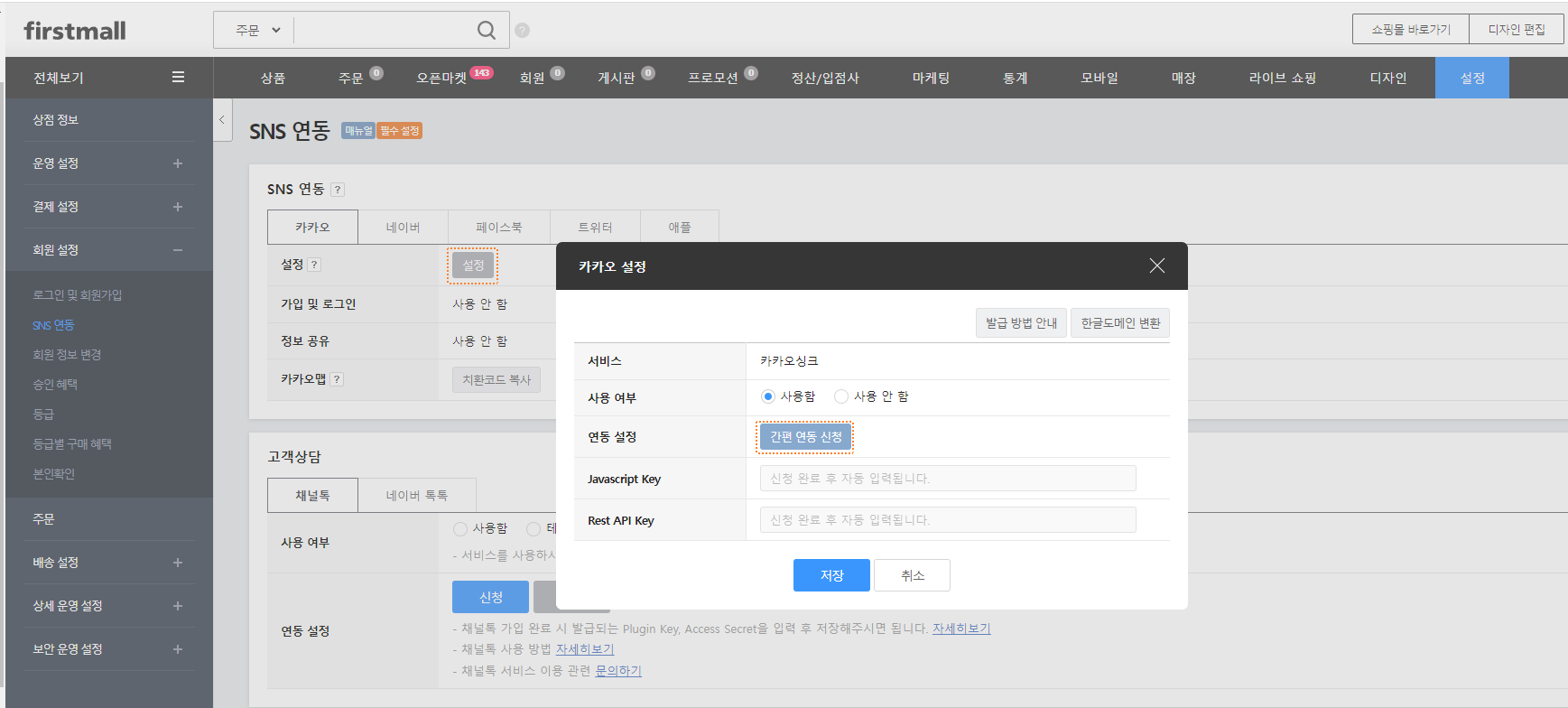This screenshot has height=708, width=1568.
Task: Select the 사용 안 함 radio in Kakao dialog
Action: (841, 396)
